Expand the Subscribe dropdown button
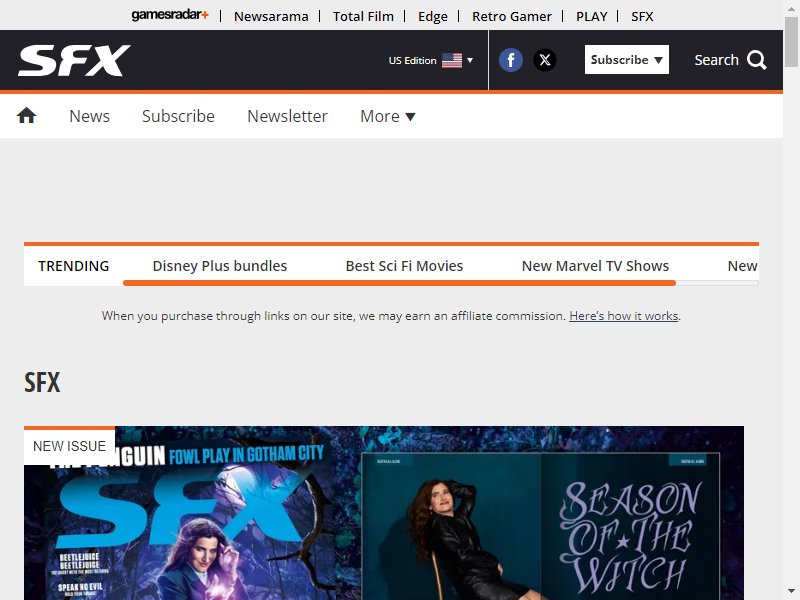 coord(627,60)
